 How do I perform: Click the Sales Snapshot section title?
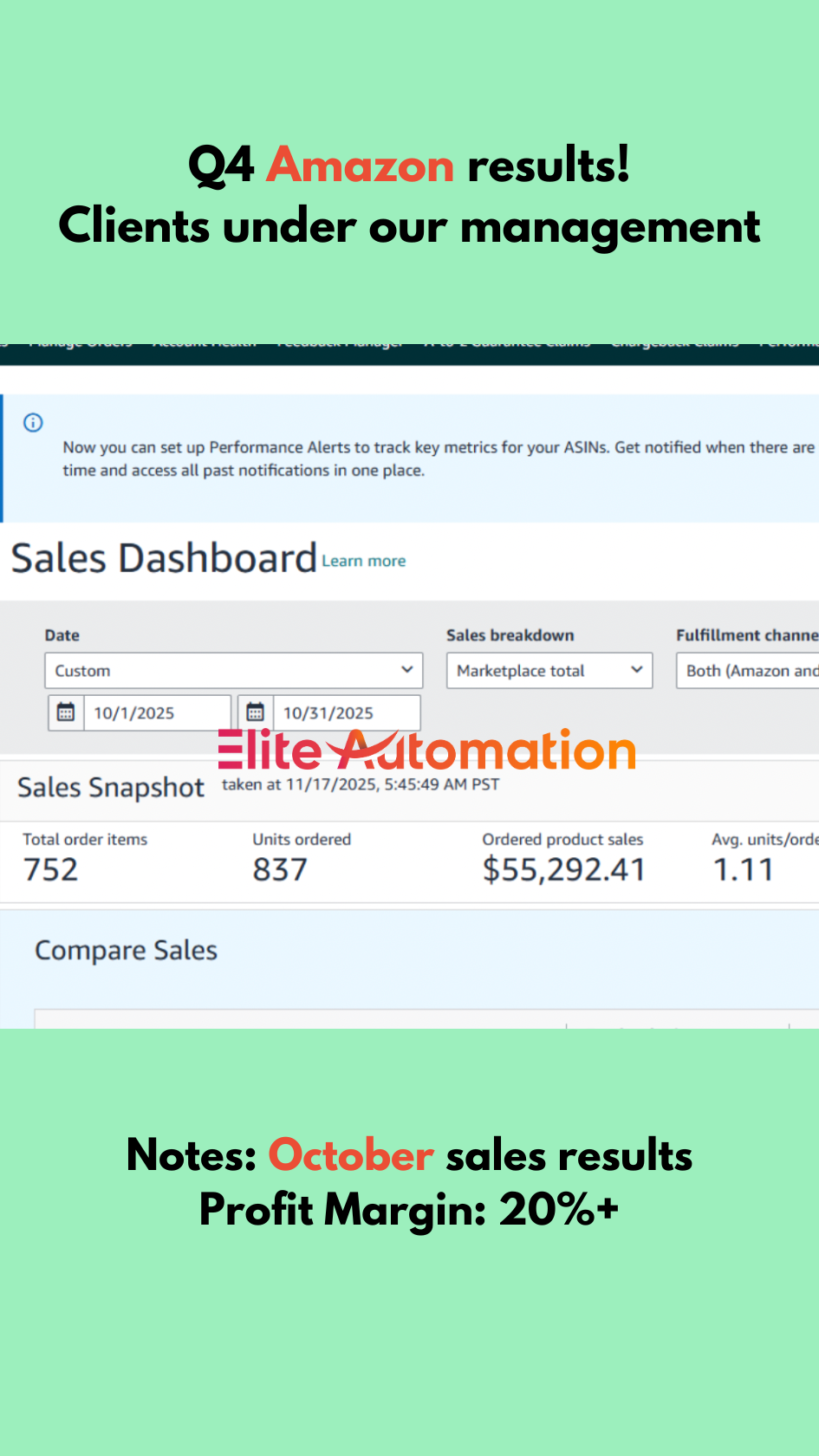tap(111, 788)
